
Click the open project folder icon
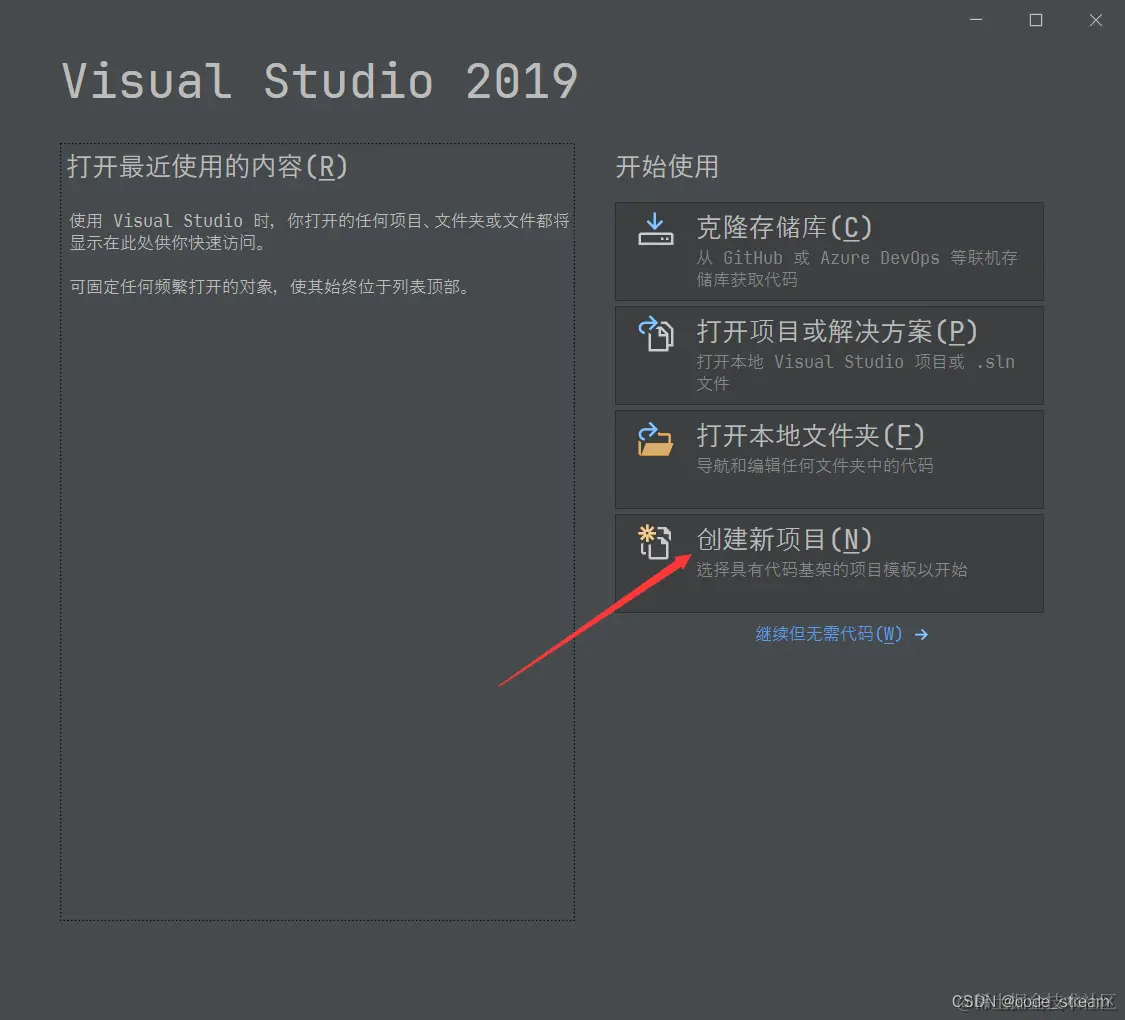click(655, 334)
